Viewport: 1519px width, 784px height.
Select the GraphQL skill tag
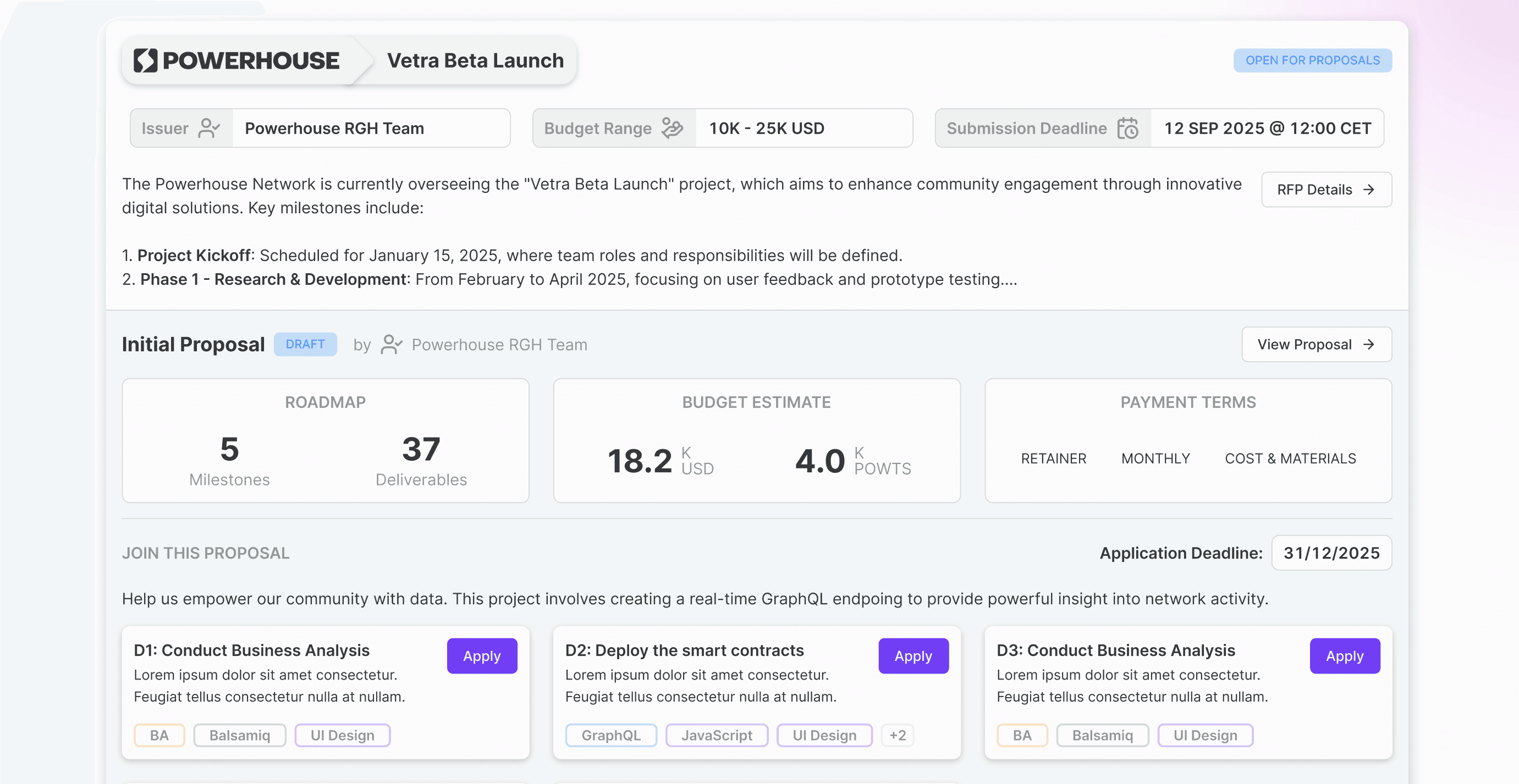610,735
